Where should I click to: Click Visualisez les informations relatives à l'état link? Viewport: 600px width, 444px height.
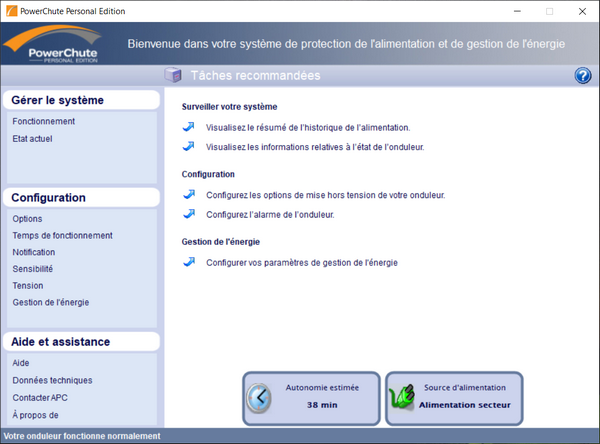pyautogui.click(x=315, y=147)
